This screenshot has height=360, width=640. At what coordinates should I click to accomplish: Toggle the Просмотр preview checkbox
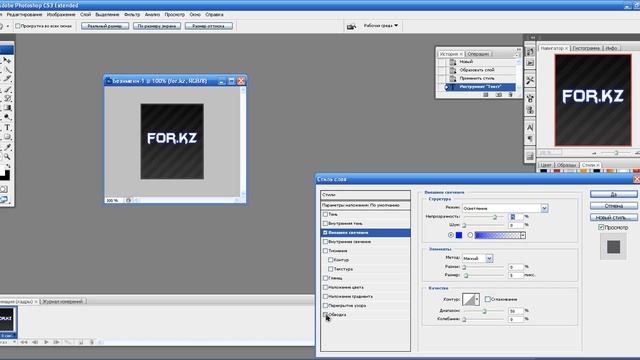[601, 227]
